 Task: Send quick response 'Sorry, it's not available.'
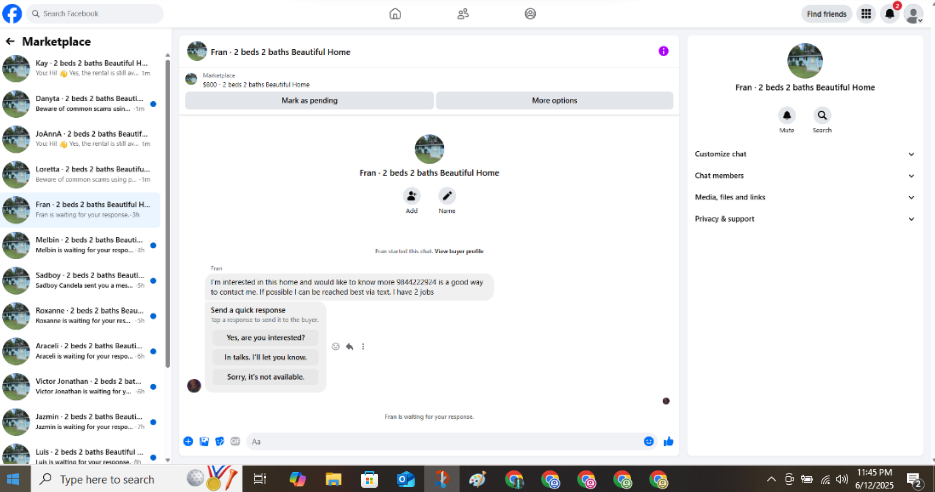[265, 377]
